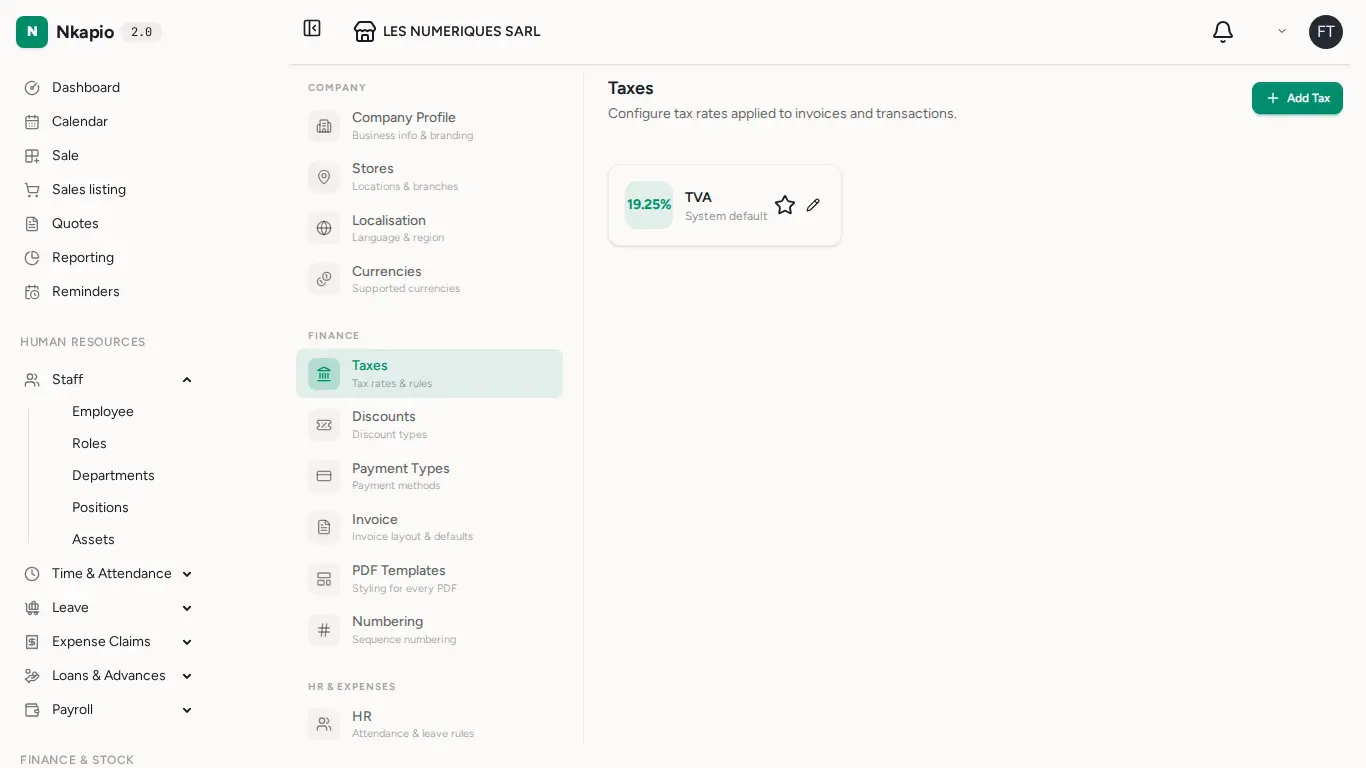
Task: Click the Stores location pin icon
Action: pos(324,177)
